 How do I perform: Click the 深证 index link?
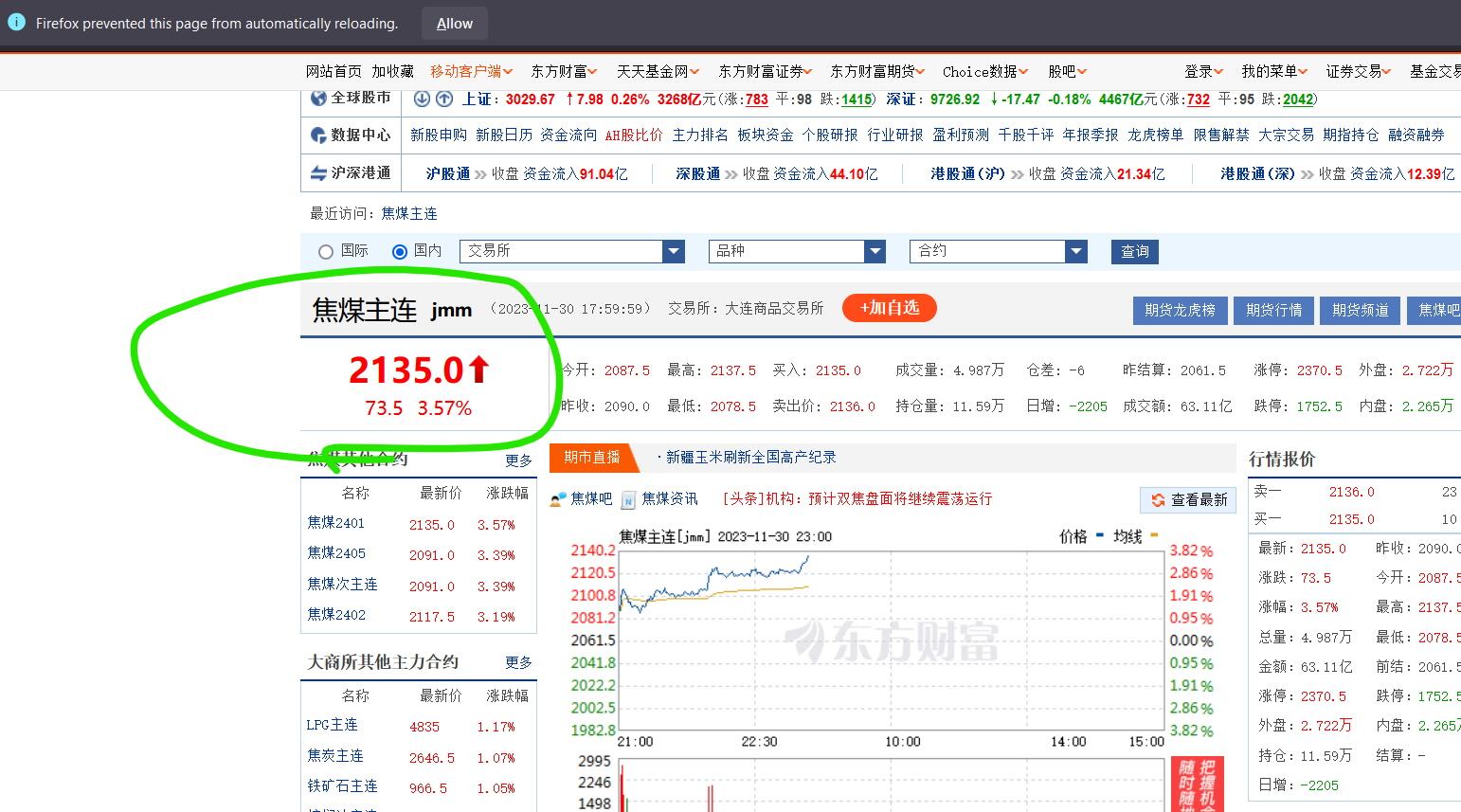tap(901, 99)
